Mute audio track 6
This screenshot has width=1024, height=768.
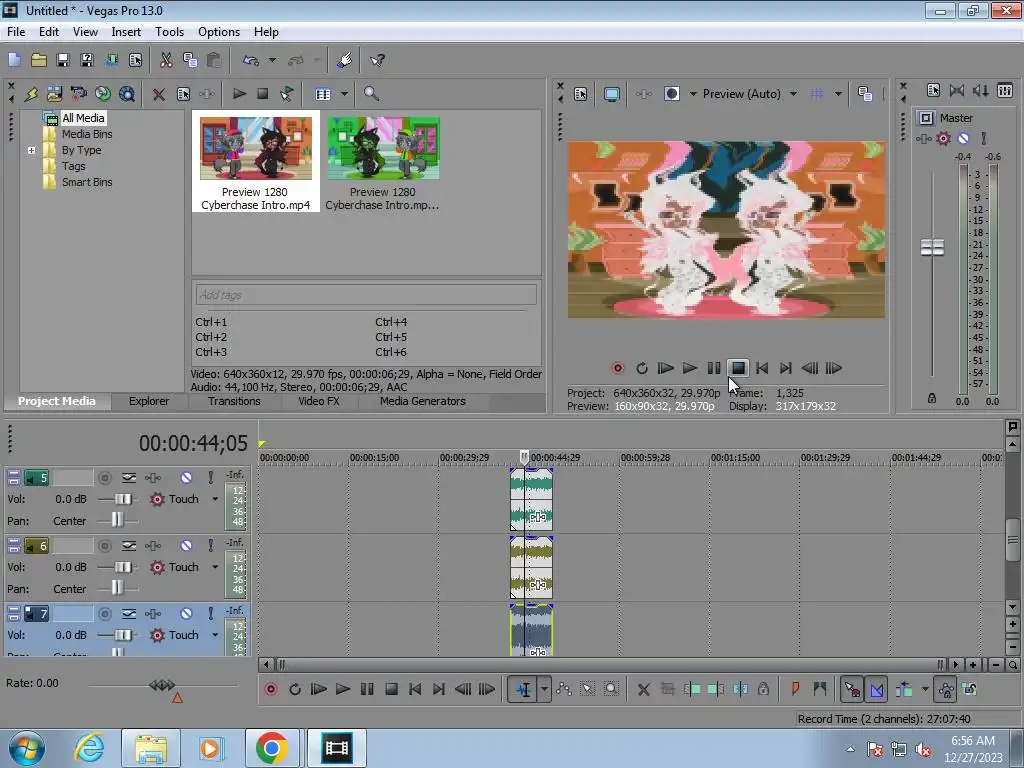[186, 546]
